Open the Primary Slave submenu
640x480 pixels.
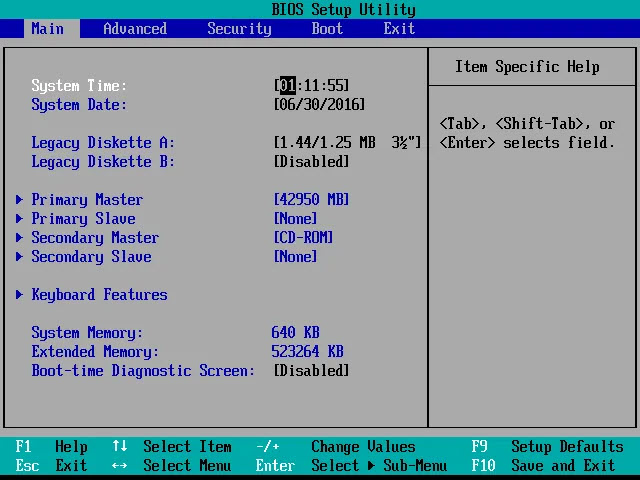pyautogui.click(x=83, y=218)
